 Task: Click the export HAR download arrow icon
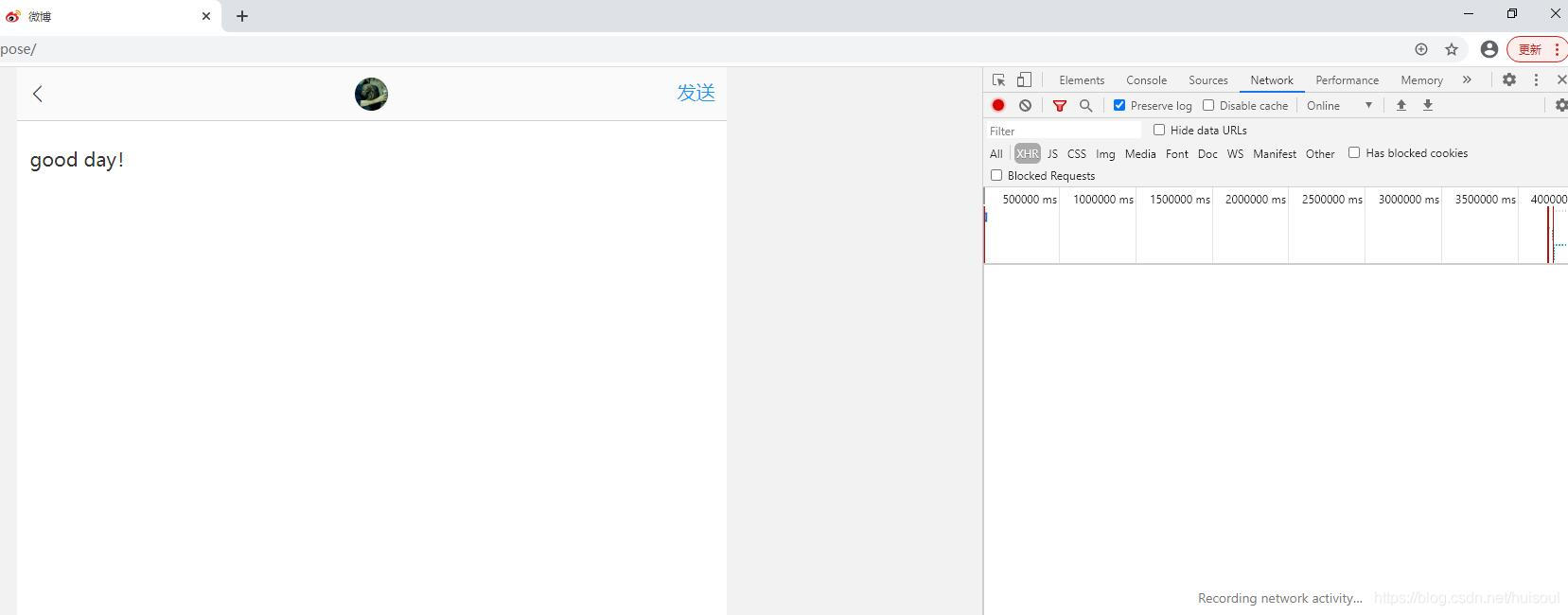coord(1428,106)
